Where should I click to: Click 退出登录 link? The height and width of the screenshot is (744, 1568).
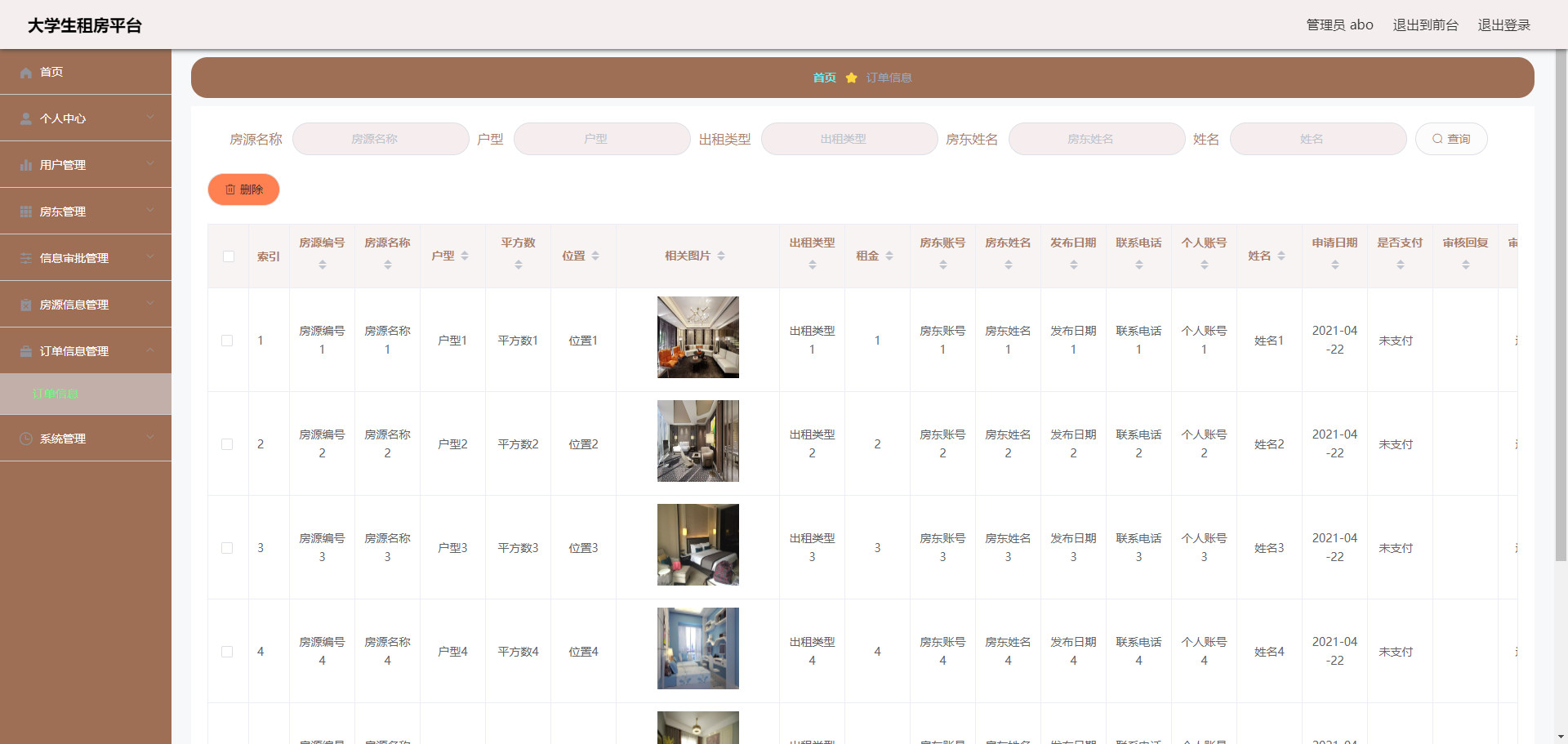[1504, 25]
